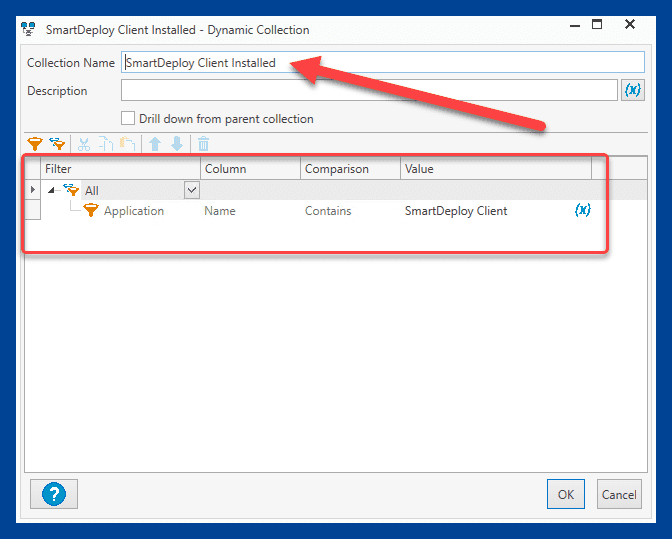Click into the Description field
Screen dimensions: 672x539
pyautogui.click(x=369, y=90)
